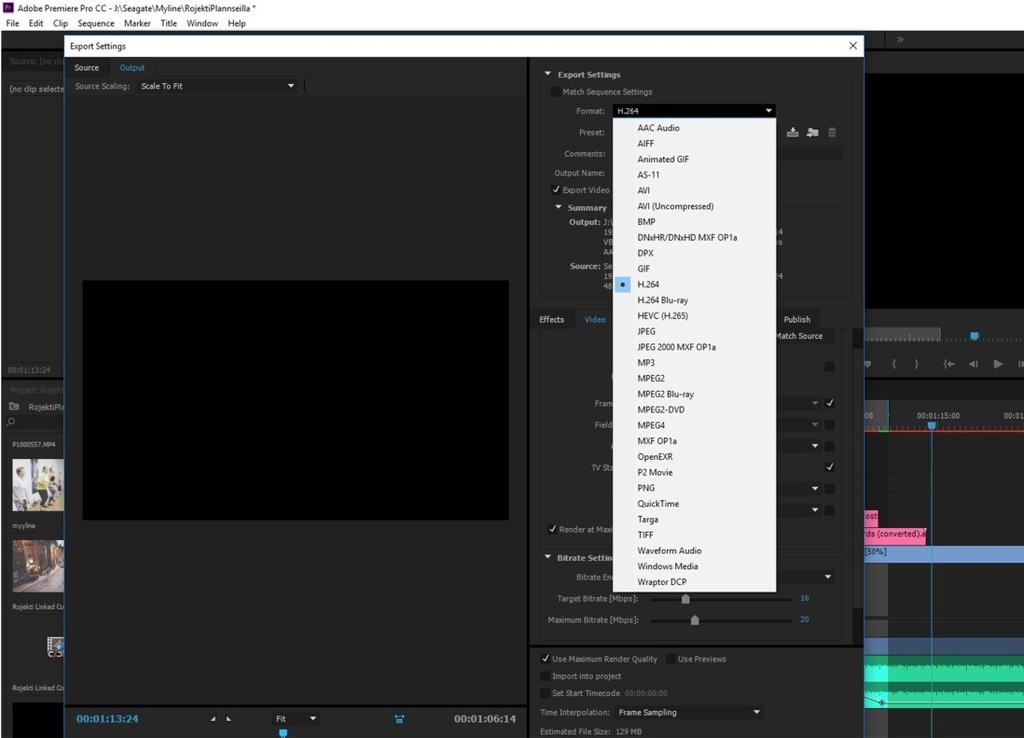1024x738 pixels.
Task: Choose MPEG2-DVD in format list
Action: click(x=694, y=409)
